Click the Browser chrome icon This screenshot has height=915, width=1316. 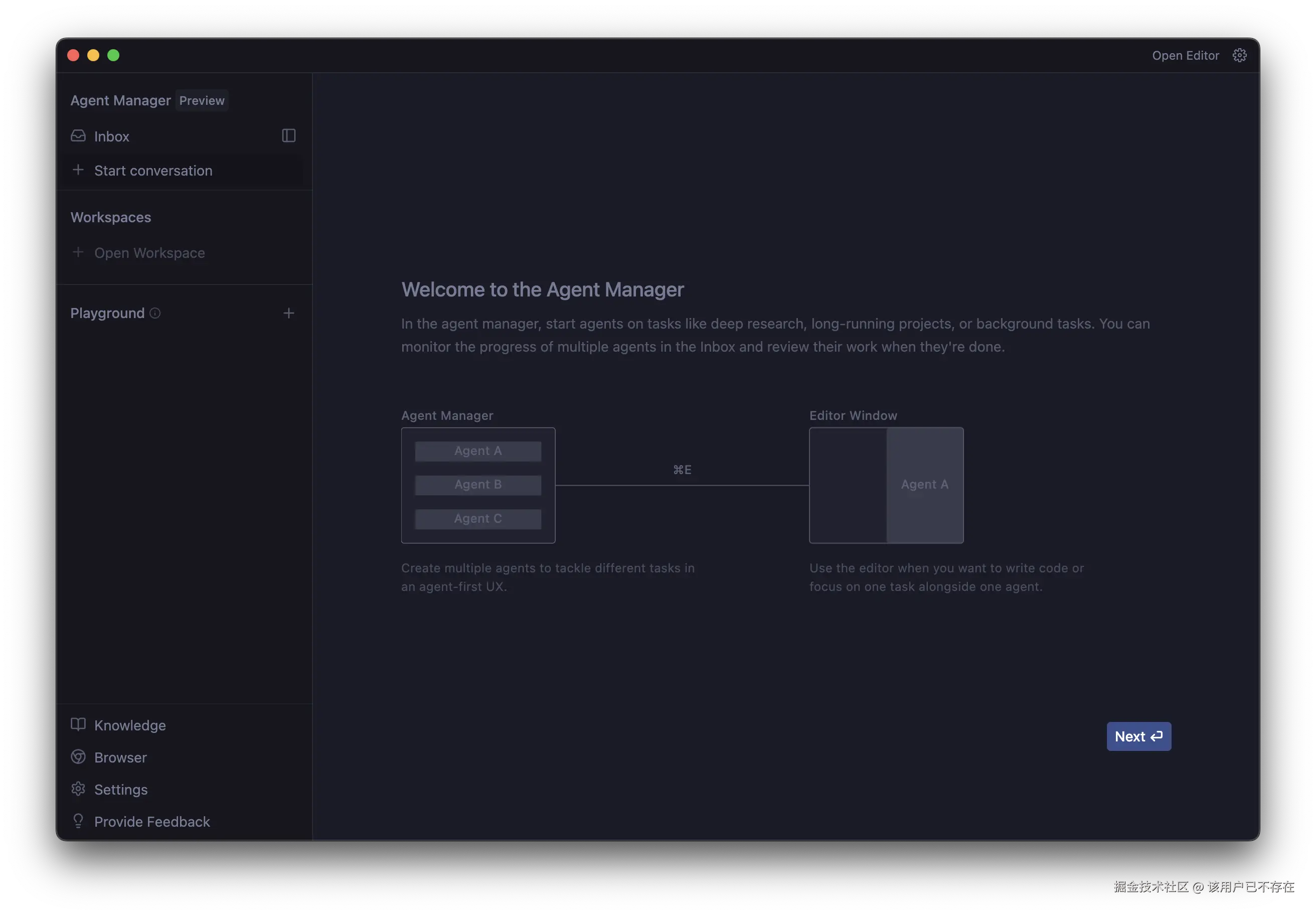pos(78,757)
